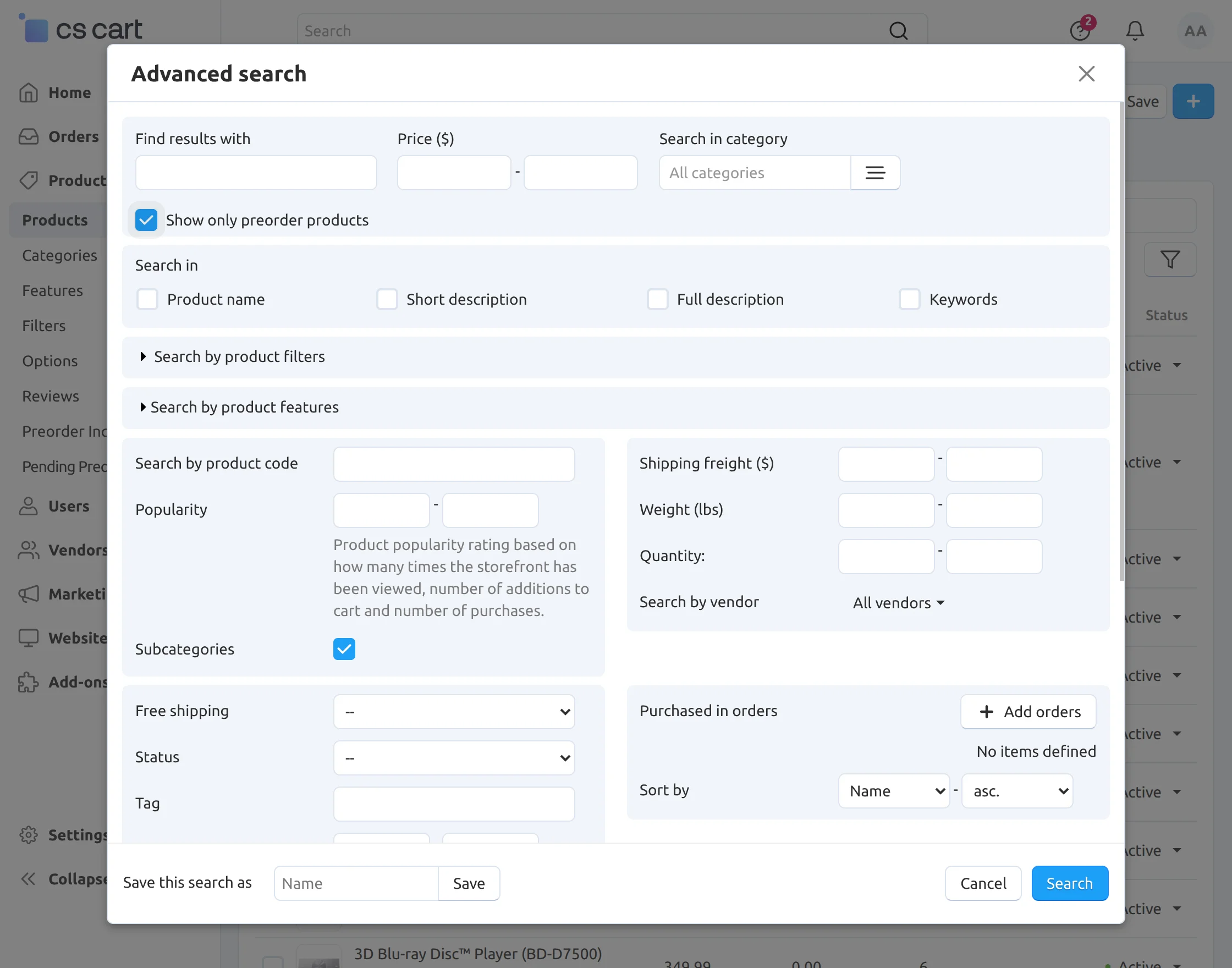Click the Home sidebar icon
Viewport: 1232px width, 968px height.
[29, 92]
